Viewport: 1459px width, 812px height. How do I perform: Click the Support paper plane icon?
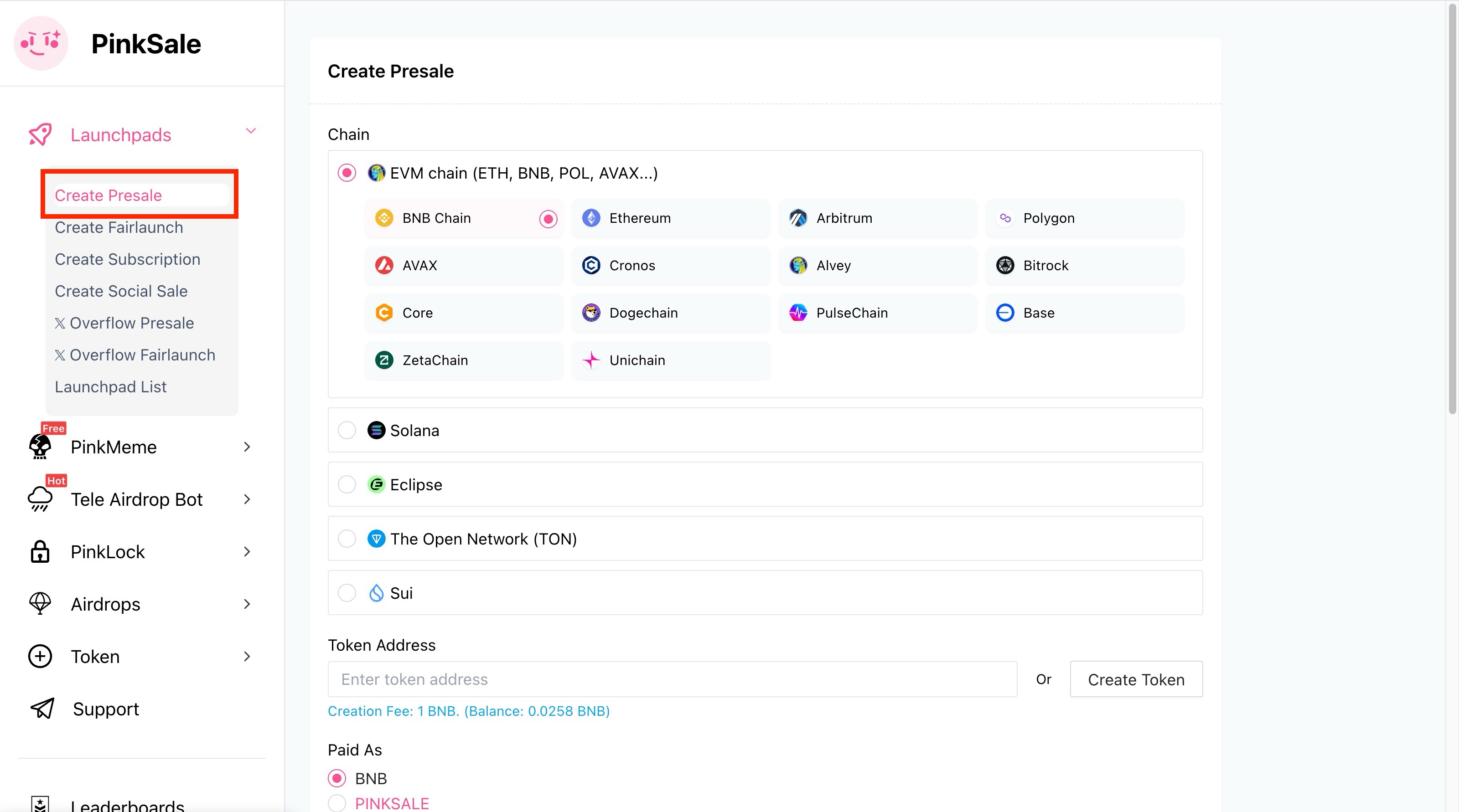[x=42, y=709]
